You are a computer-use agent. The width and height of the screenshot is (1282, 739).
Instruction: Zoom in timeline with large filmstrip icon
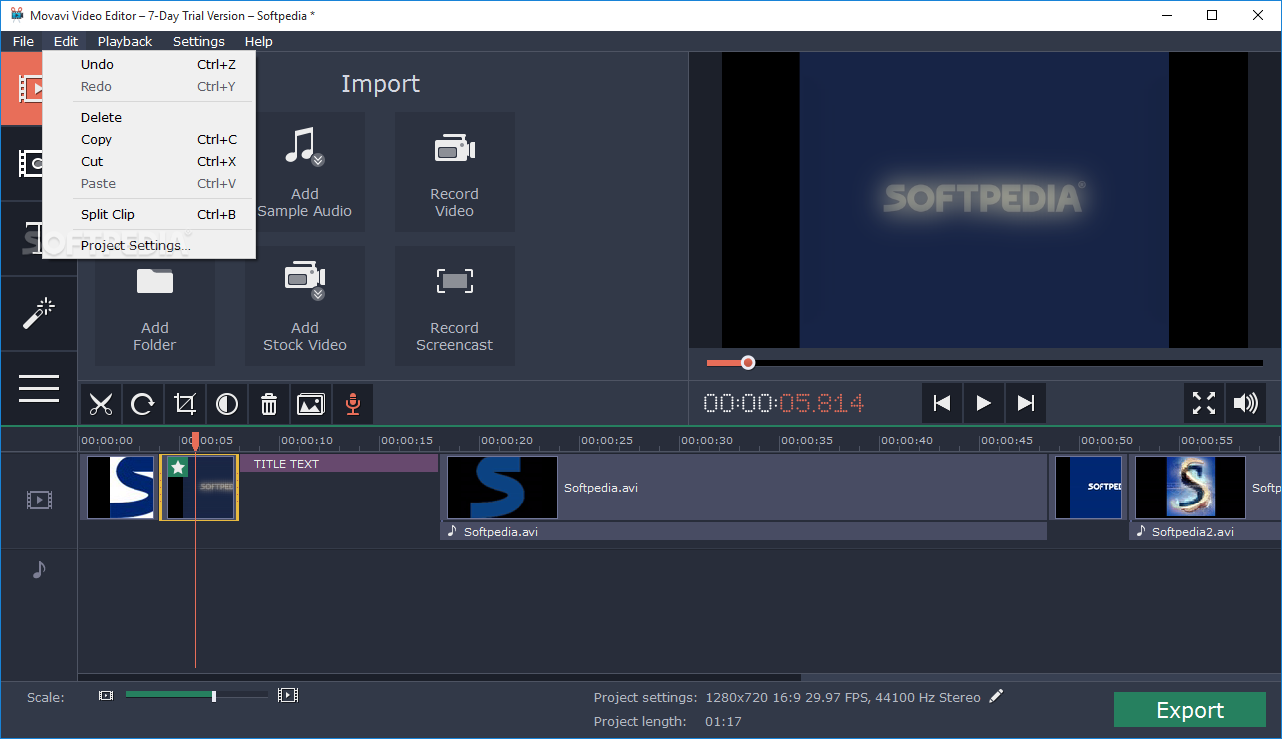[288, 695]
